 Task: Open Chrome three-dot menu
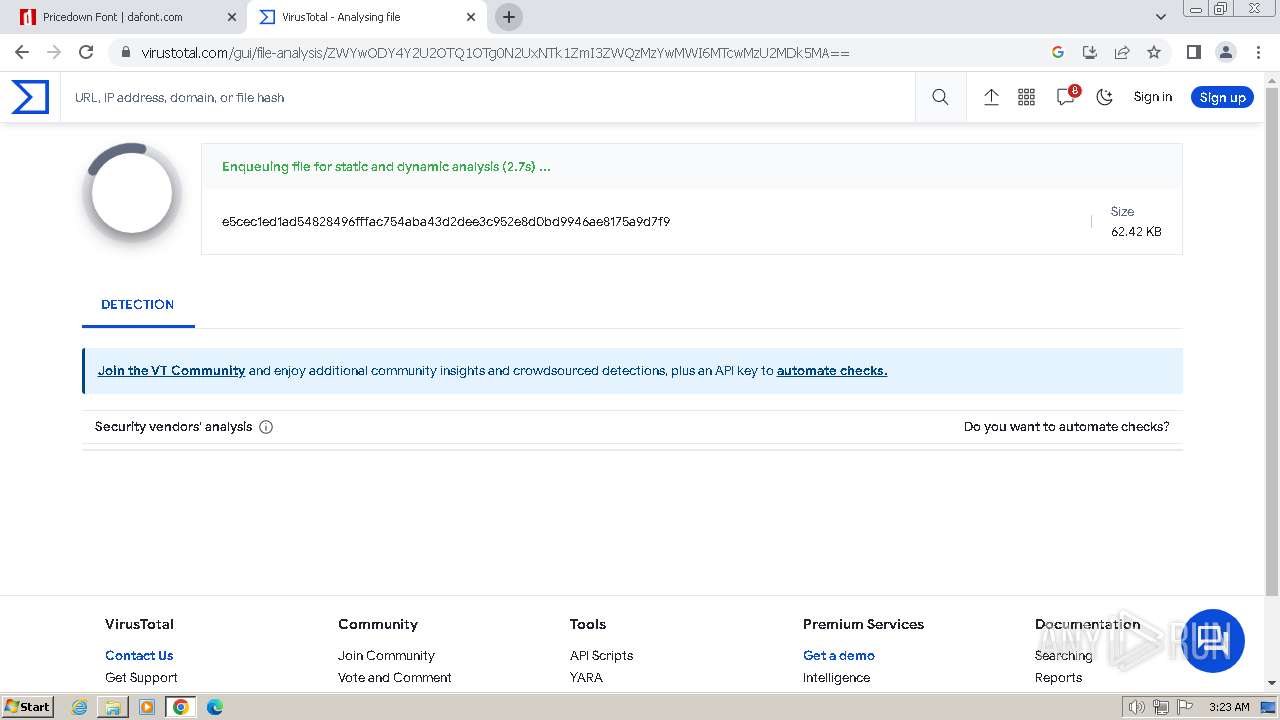click(x=1257, y=52)
